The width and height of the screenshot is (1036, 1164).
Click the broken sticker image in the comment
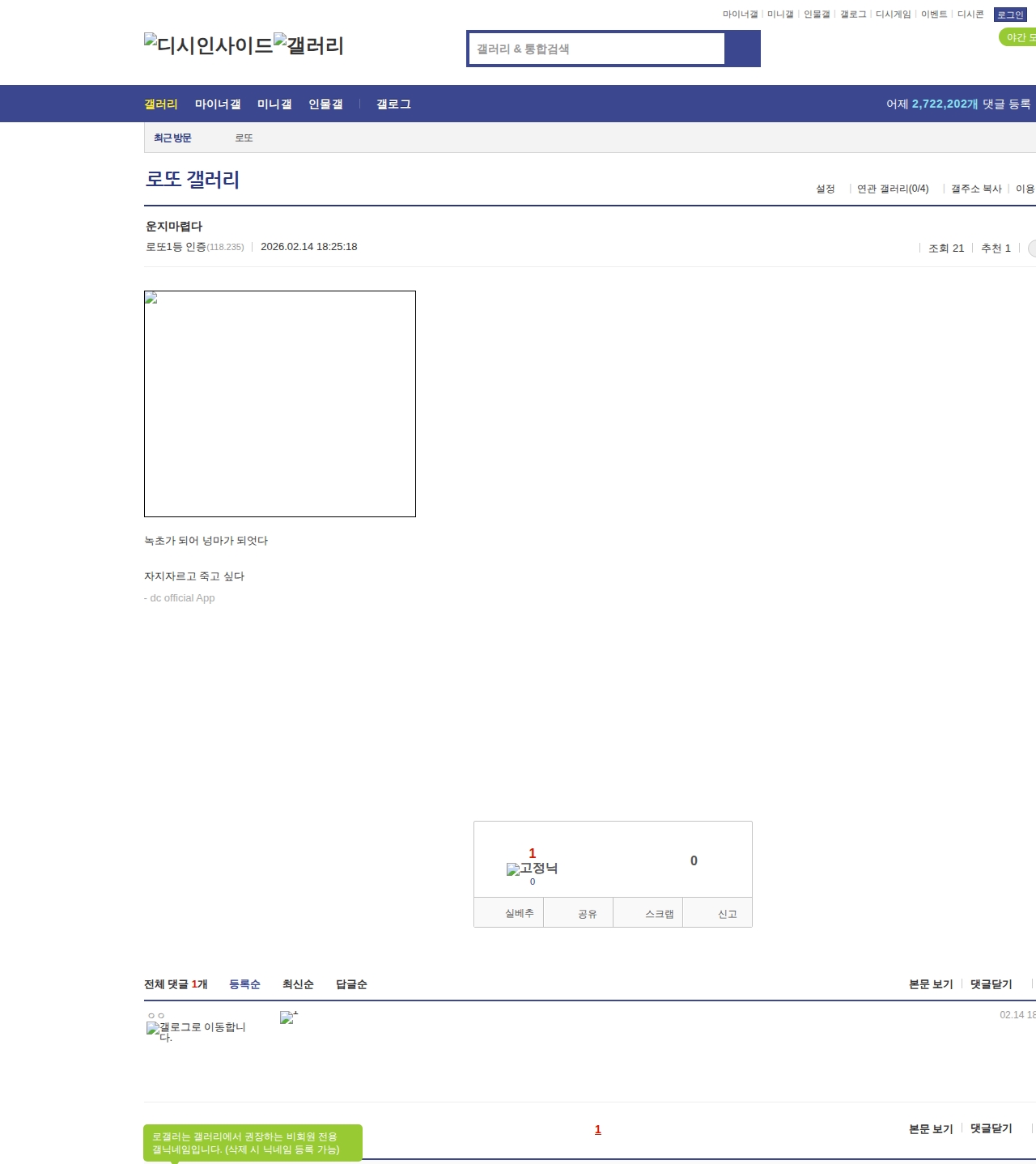click(x=289, y=1017)
